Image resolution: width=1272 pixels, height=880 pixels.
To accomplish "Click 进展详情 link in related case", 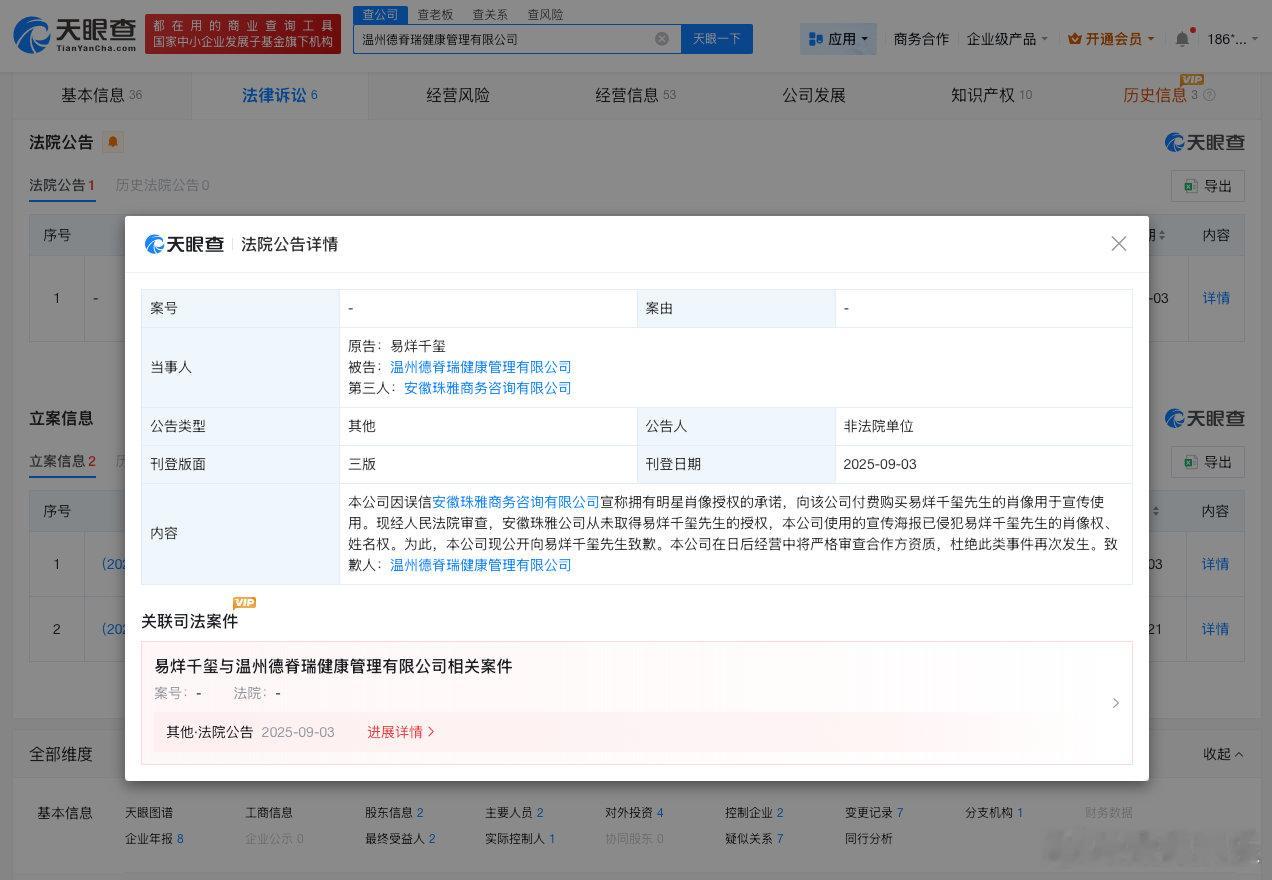I will tap(401, 732).
